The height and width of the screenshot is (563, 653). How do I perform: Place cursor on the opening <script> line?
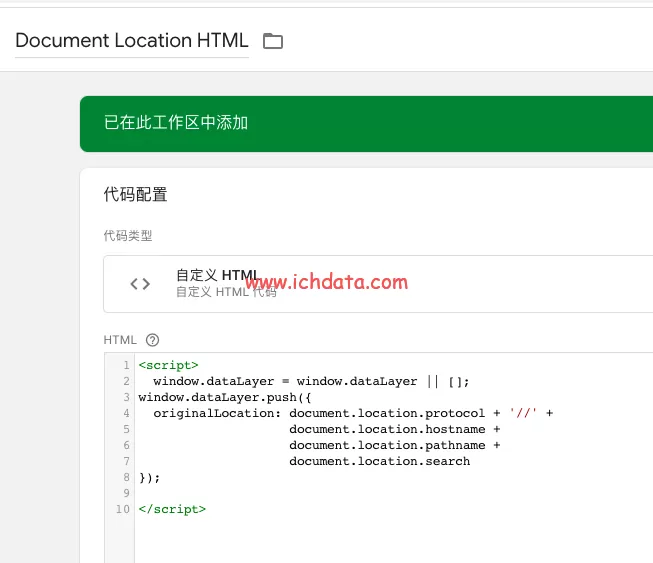point(168,365)
